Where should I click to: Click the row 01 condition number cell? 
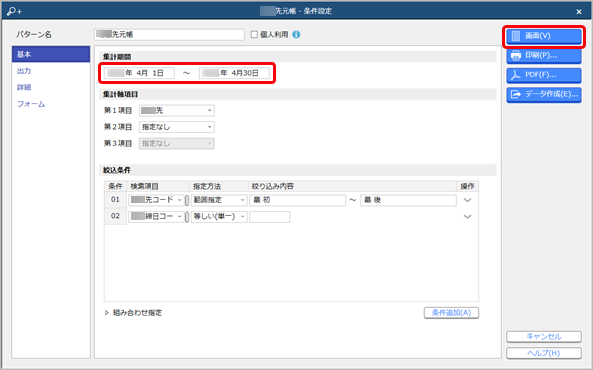115,200
